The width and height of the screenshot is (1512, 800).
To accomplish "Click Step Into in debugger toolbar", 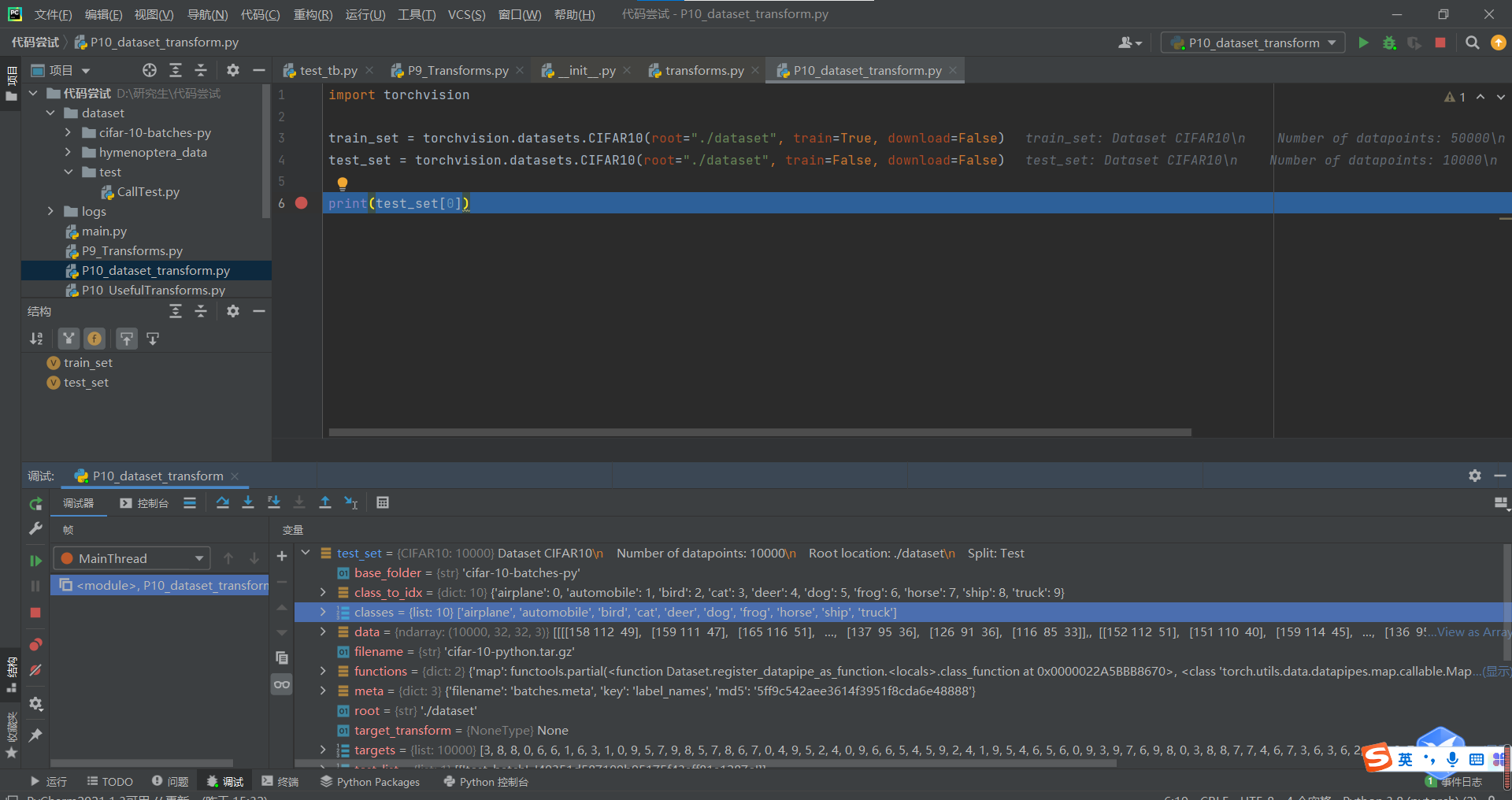I will pyautogui.click(x=248, y=502).
